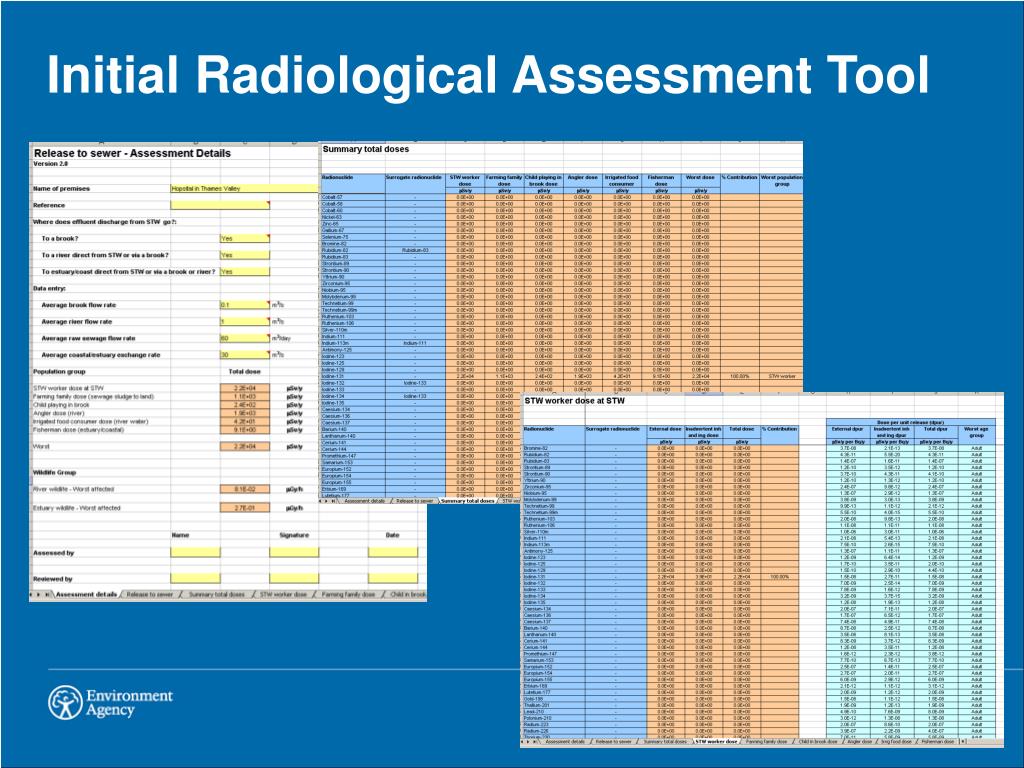Click the 'Worst age group' column header
This screenshot has height=768, width=1024.
click(976, 432)
